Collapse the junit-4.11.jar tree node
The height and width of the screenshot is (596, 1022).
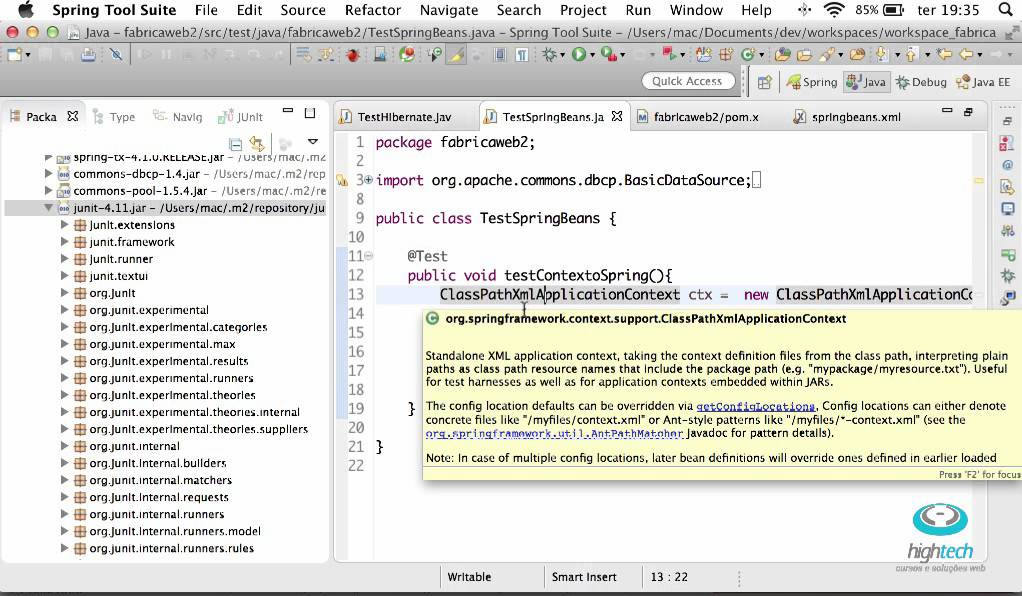(48, 208)
